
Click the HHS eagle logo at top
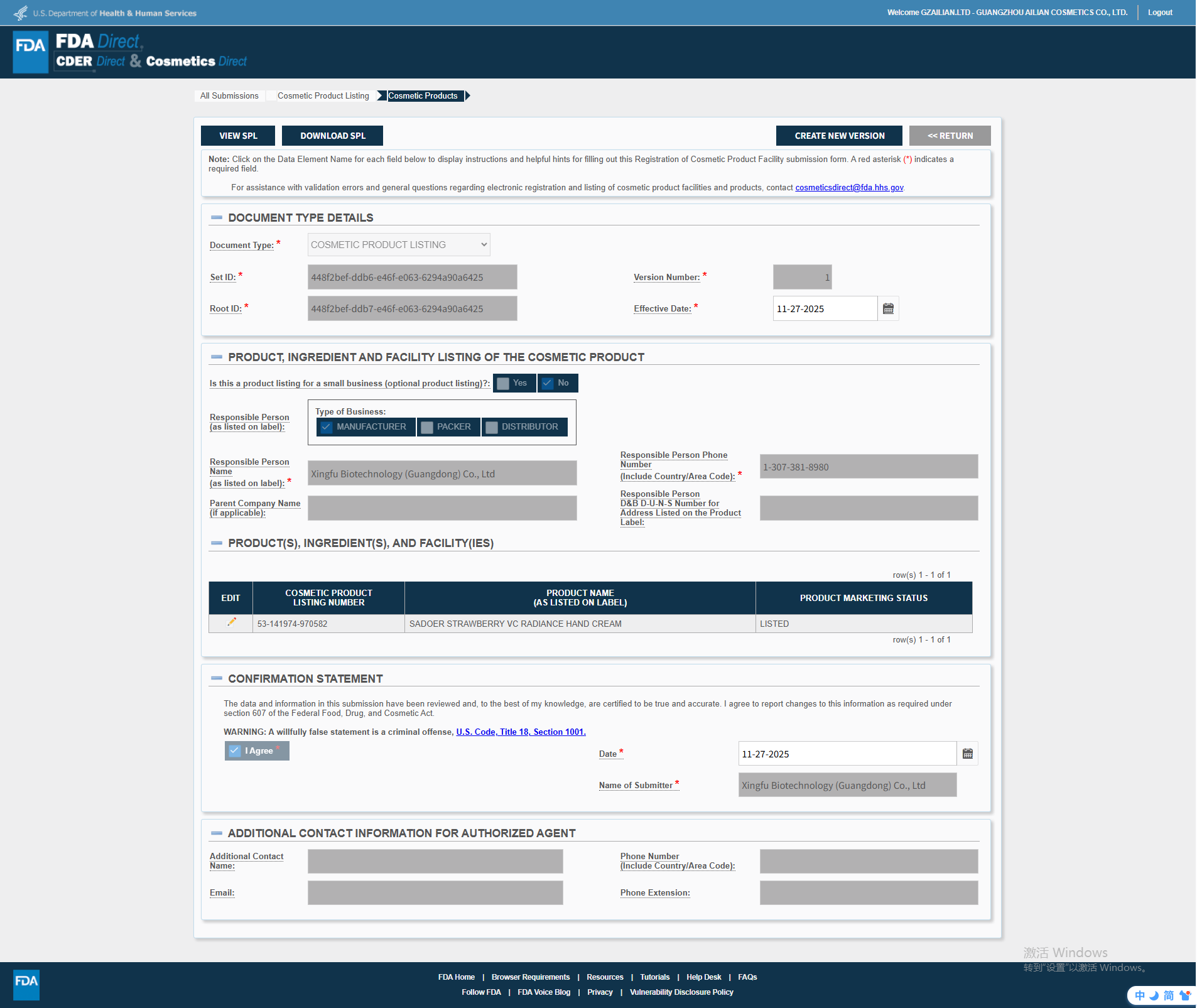tap(21, 13)
